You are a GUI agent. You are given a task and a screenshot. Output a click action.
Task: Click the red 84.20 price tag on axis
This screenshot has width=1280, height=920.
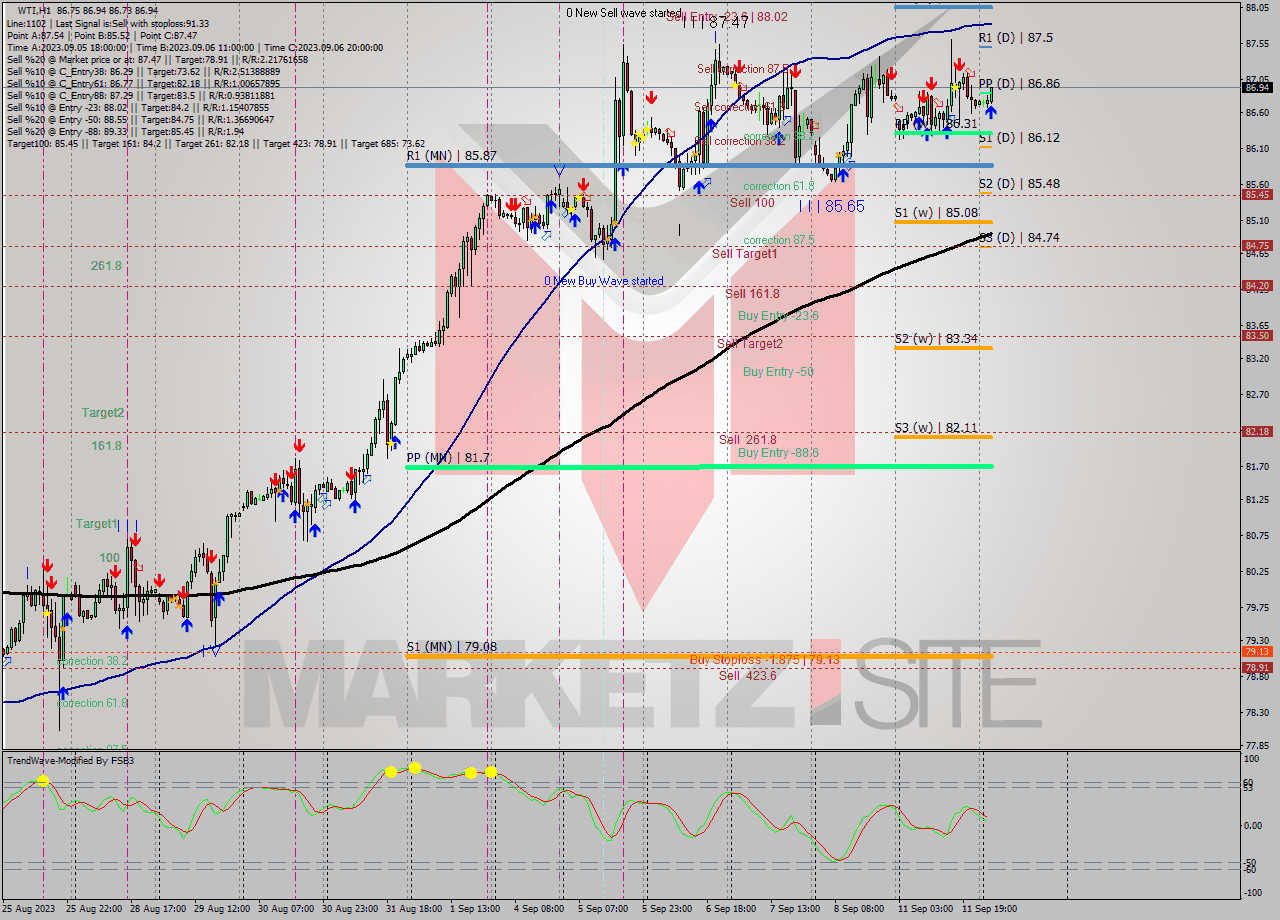(1257, 285)
